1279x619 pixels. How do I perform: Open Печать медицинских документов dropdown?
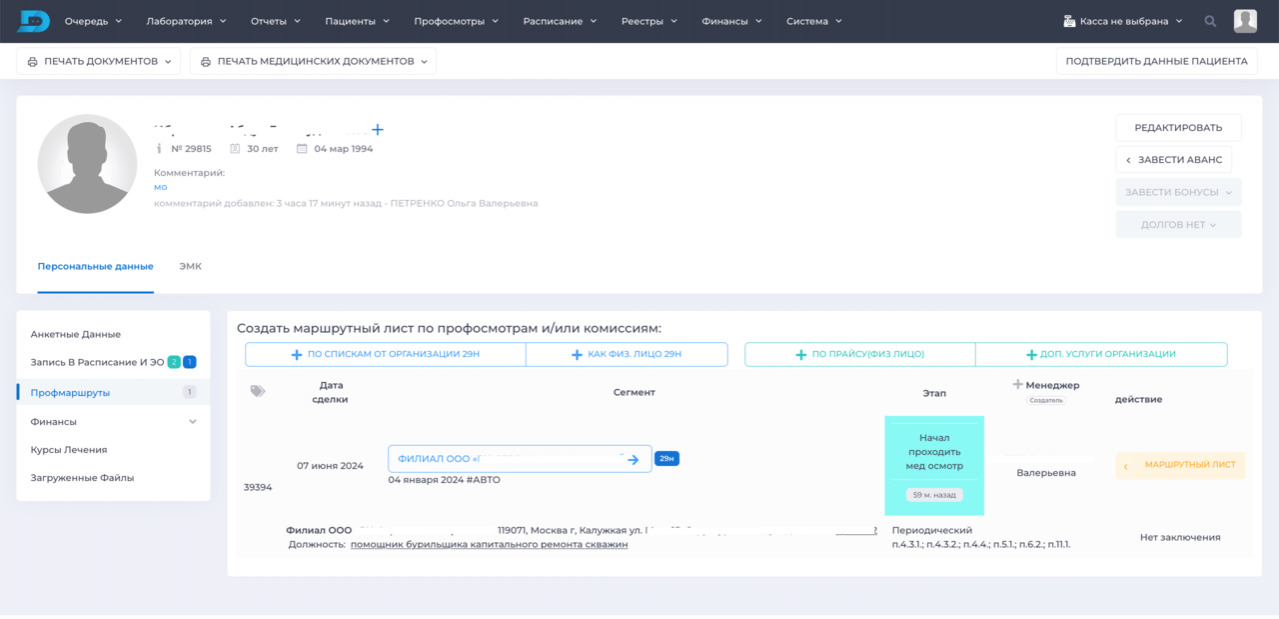coord(313,61)
